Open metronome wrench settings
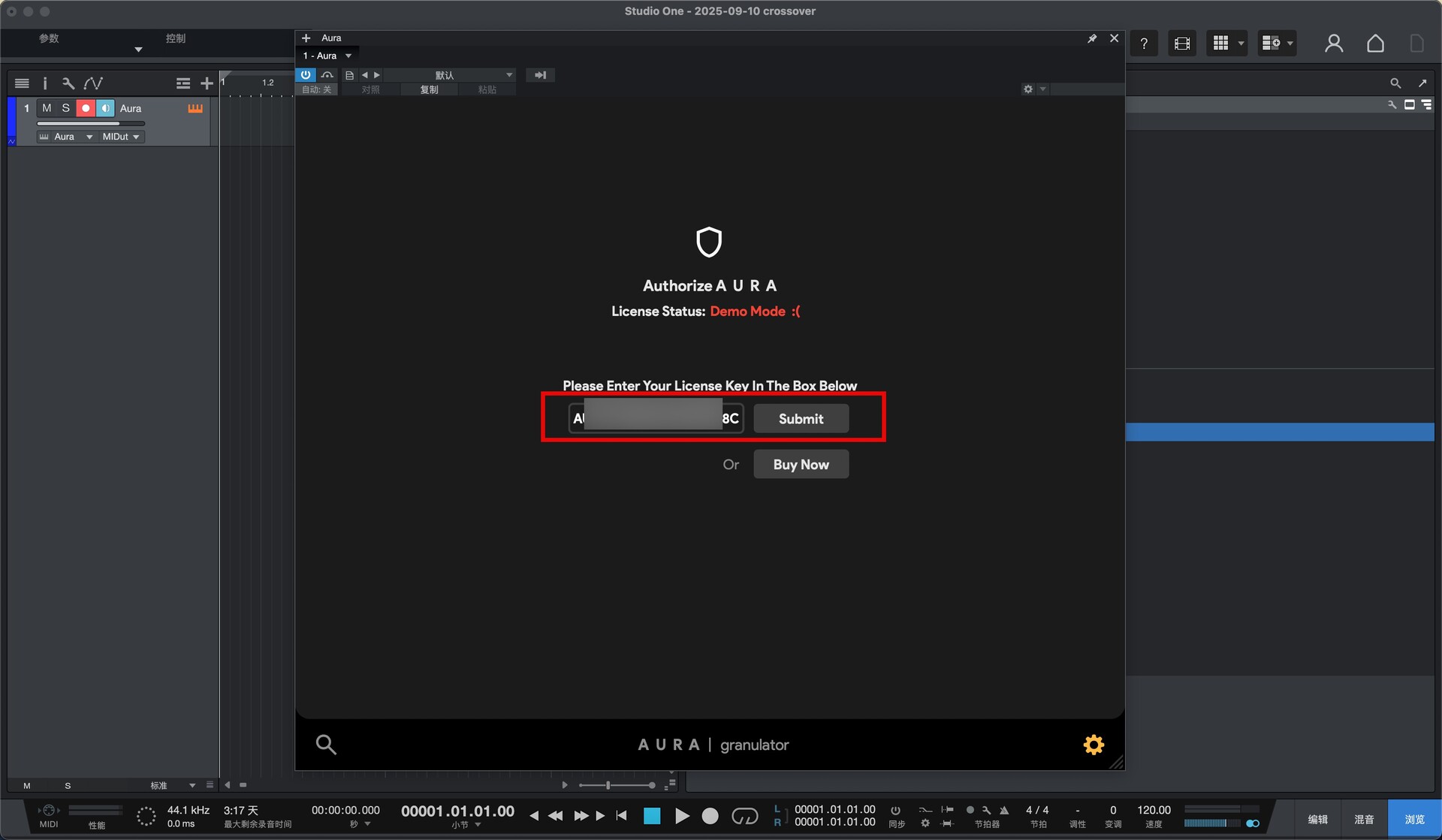 point(987,811)
